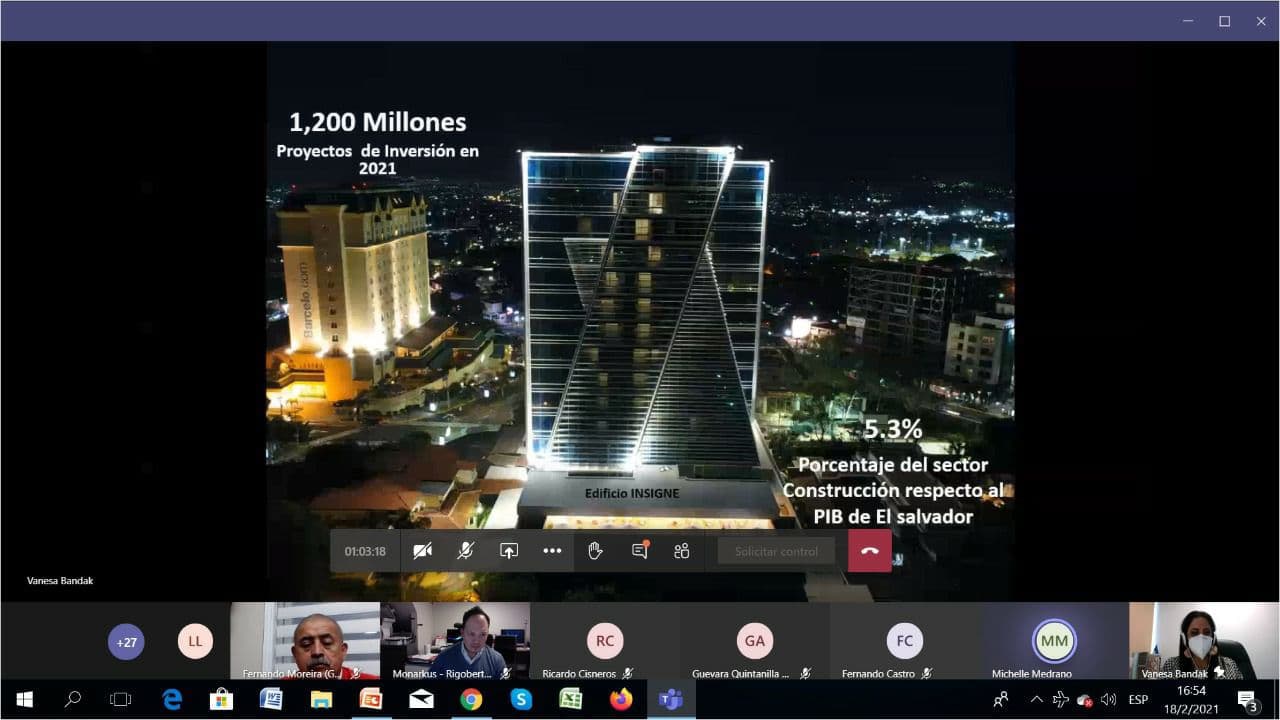Open the clock showing 16:54 18/2/2021

pos(1190,699)
